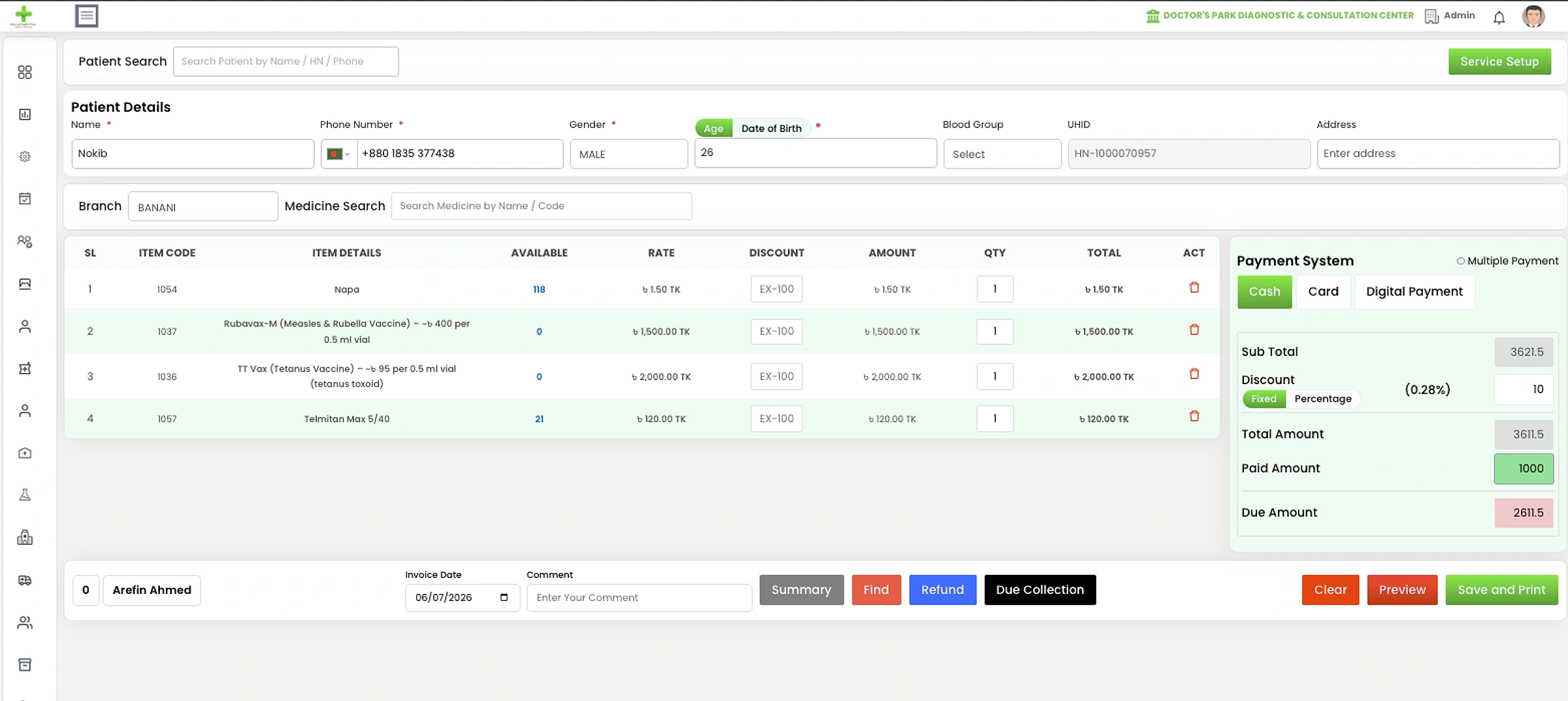Screen dimensions: 1568x701
Task: Open the Branch BANANI dropdown
Action: coord(203,206)
